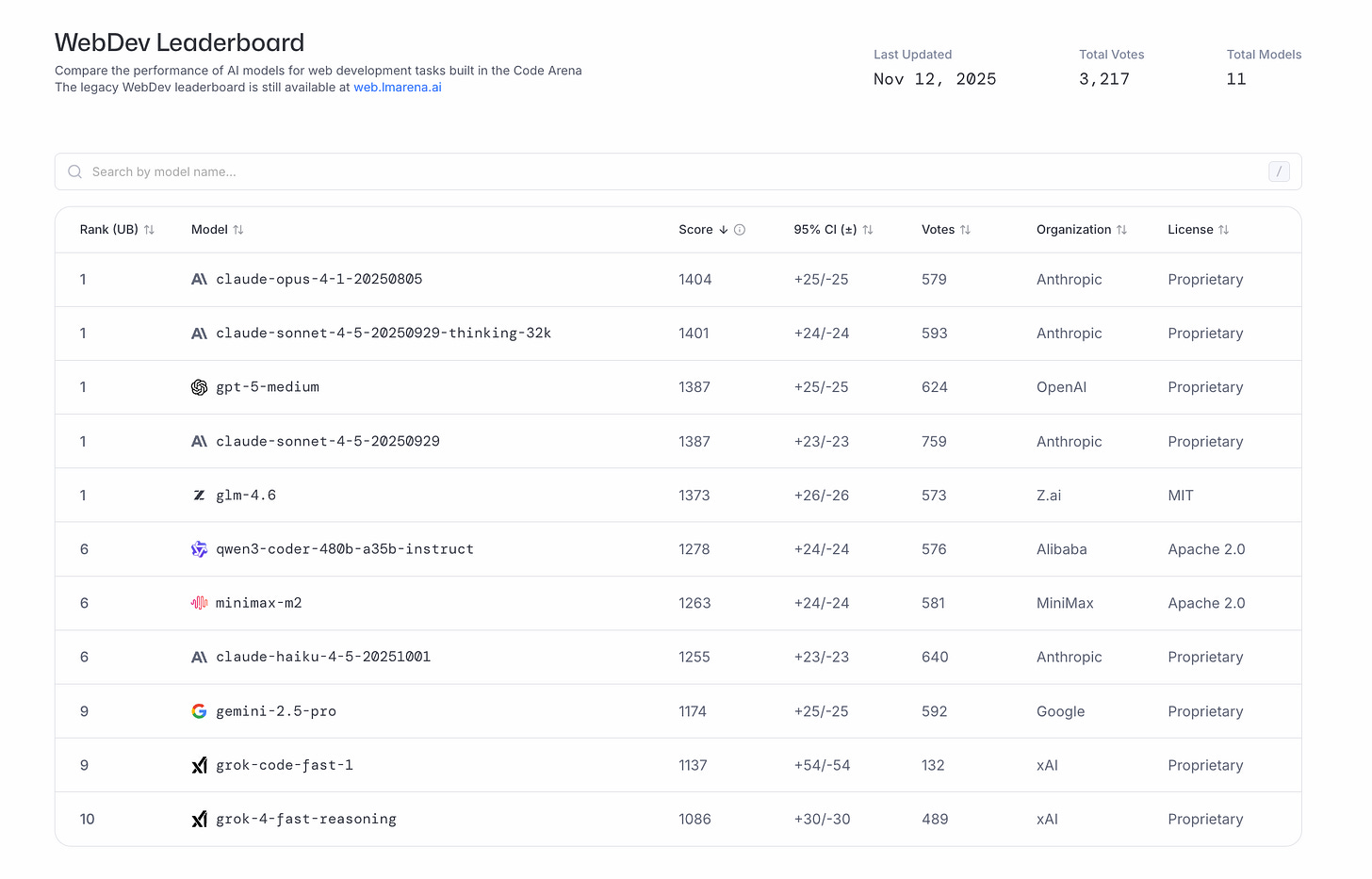
Task: Click Anthropic logo beside claude-opus-4-1-20250805
Action: [x=199, y=280]
